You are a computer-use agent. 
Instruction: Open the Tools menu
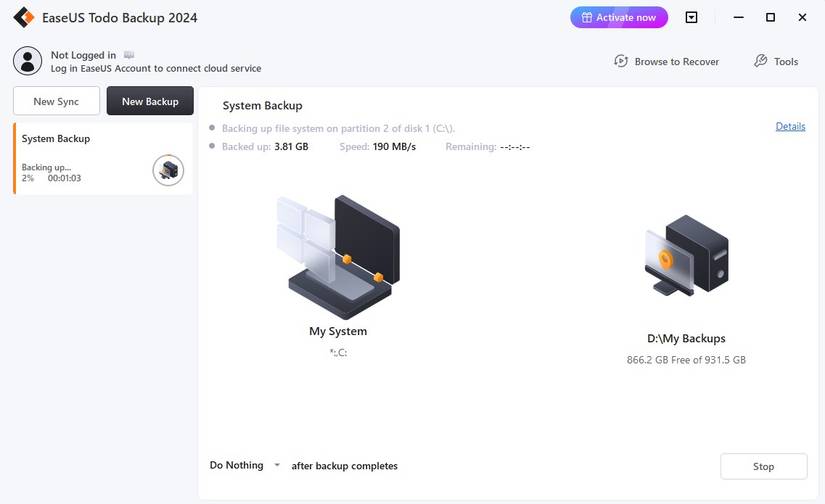776,62
